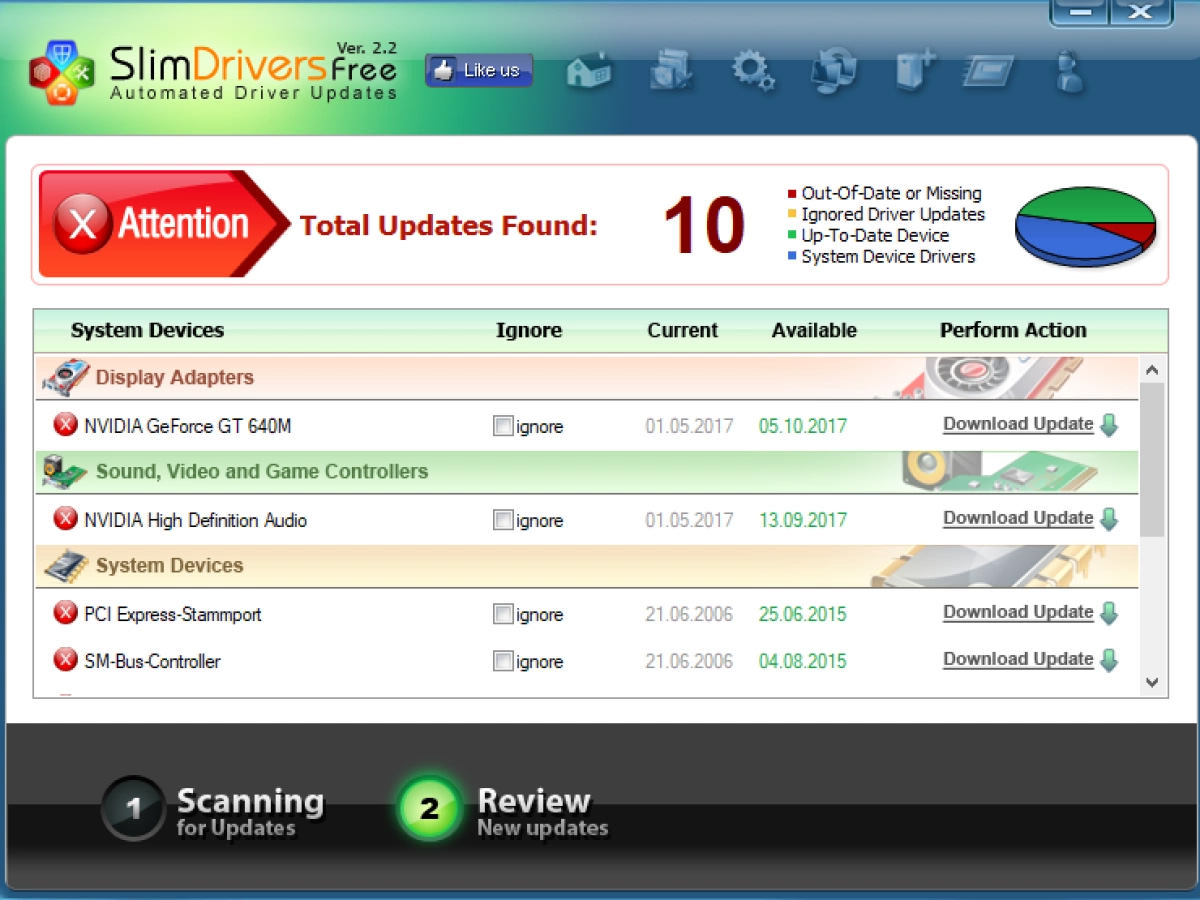The width and height of the screenshot is (1200, 900).
Task: Click the scrollbar up arrow in device list
Action: point(1152,370)
